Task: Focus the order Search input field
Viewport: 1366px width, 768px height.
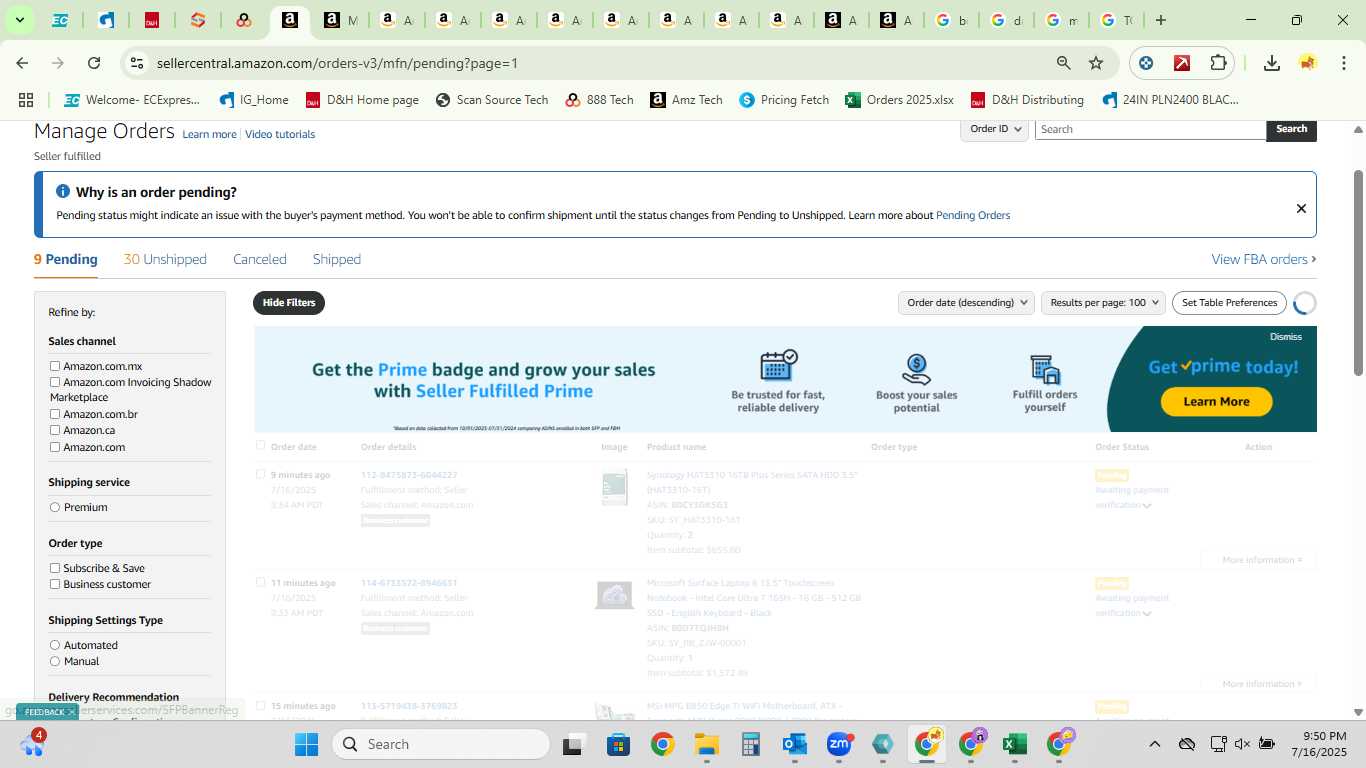Action: pyautogui.click(x=1150, y=129)
